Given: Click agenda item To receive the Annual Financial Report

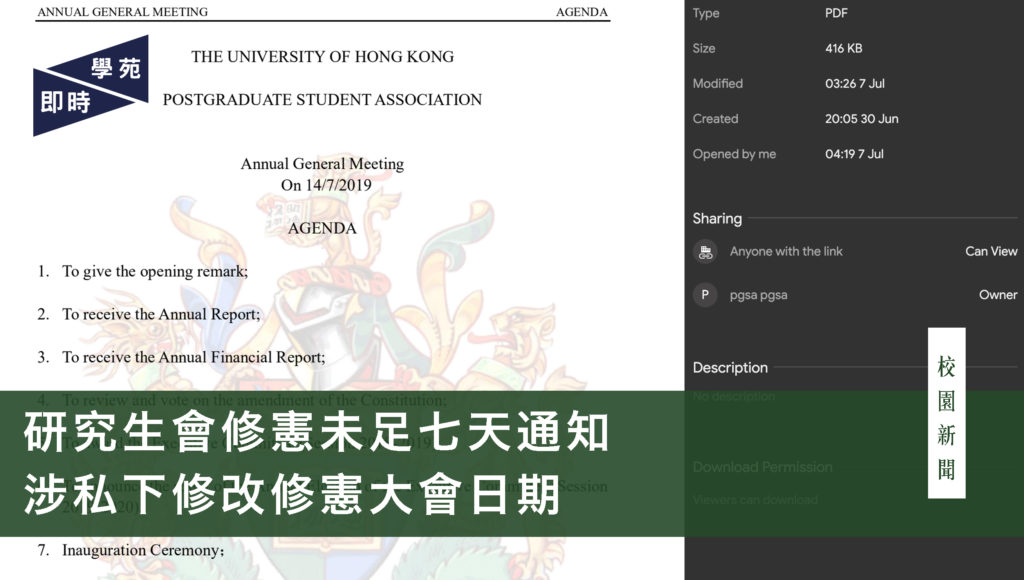Looking at the screenshot, I should [193, 357].
